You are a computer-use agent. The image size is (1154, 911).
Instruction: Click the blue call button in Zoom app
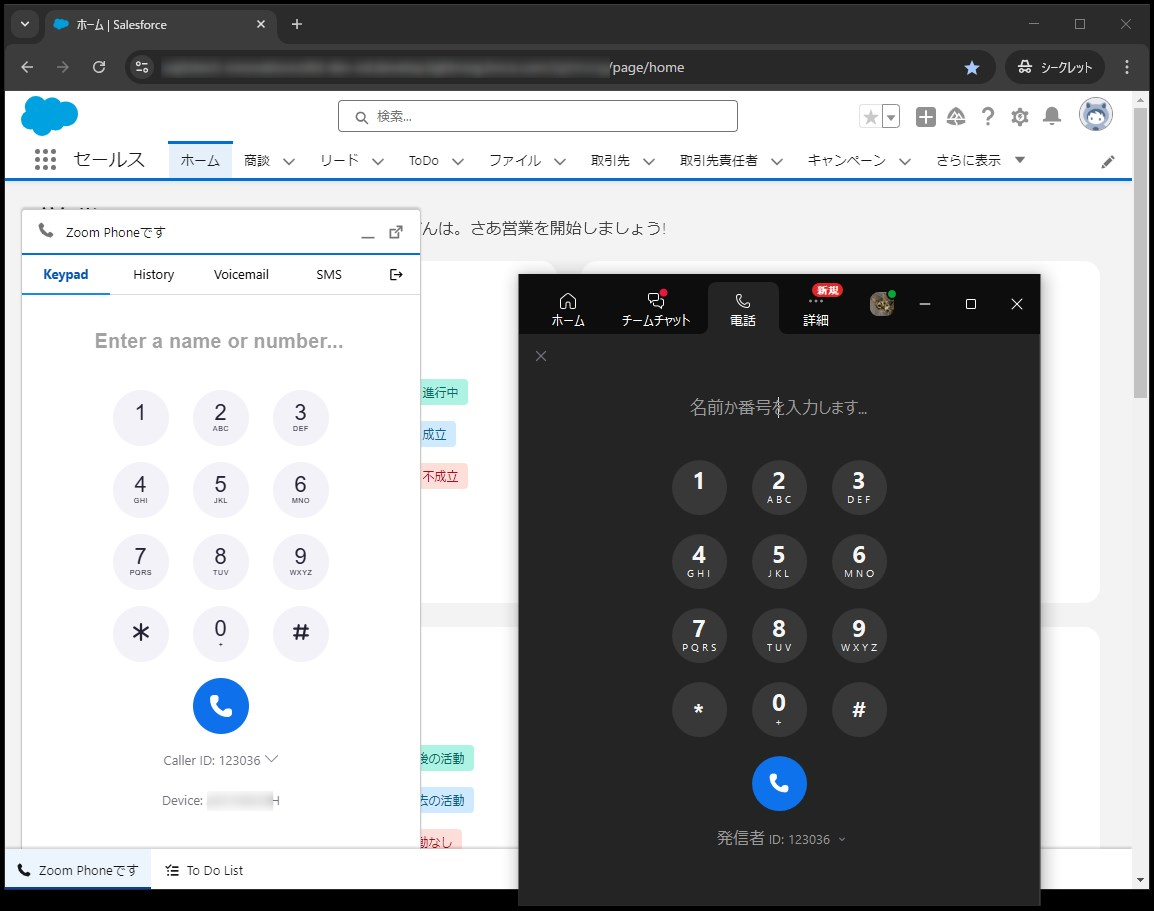tap(779, 784)
